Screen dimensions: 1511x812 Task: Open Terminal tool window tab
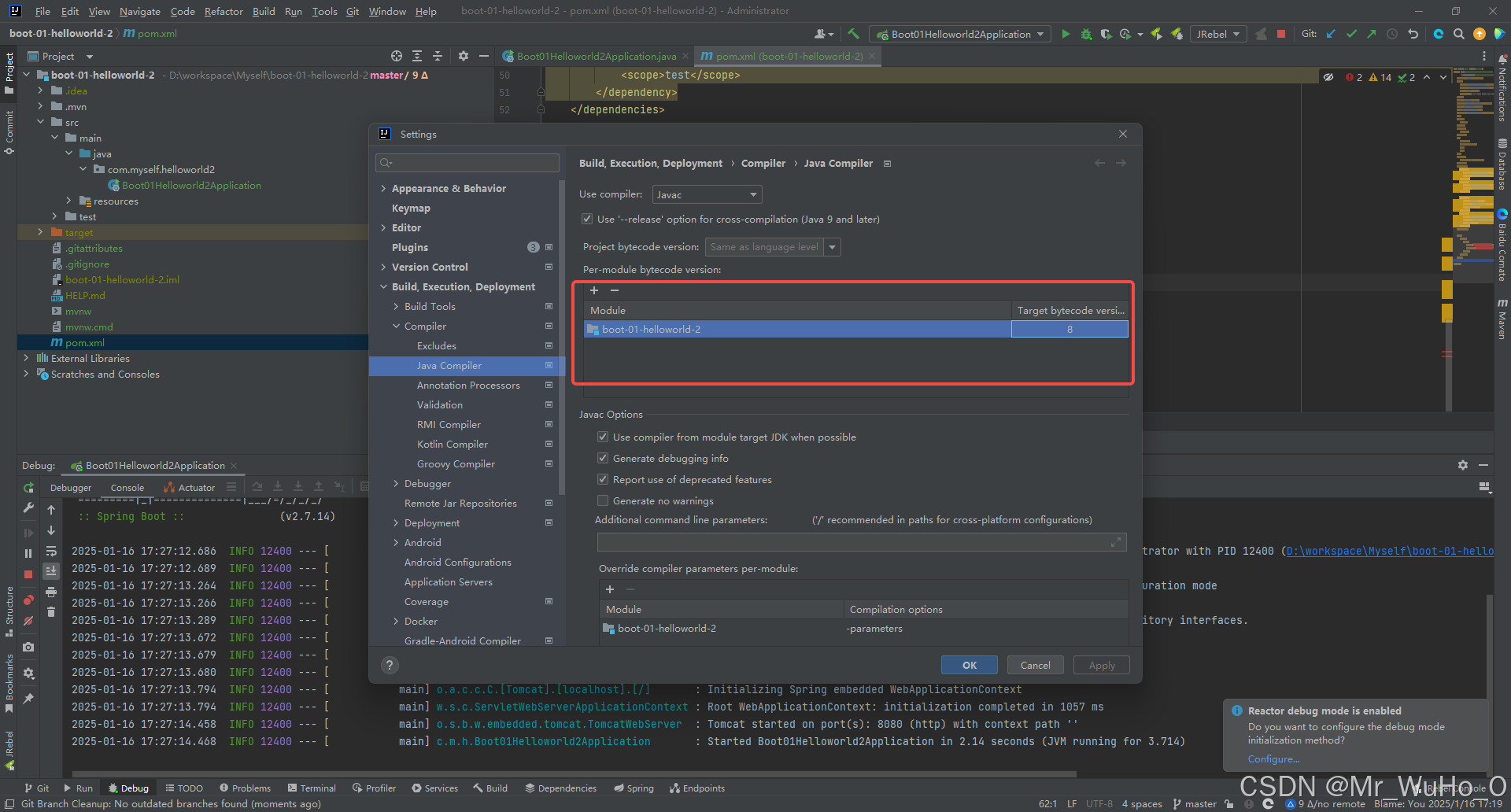click(x=312, y=788)
